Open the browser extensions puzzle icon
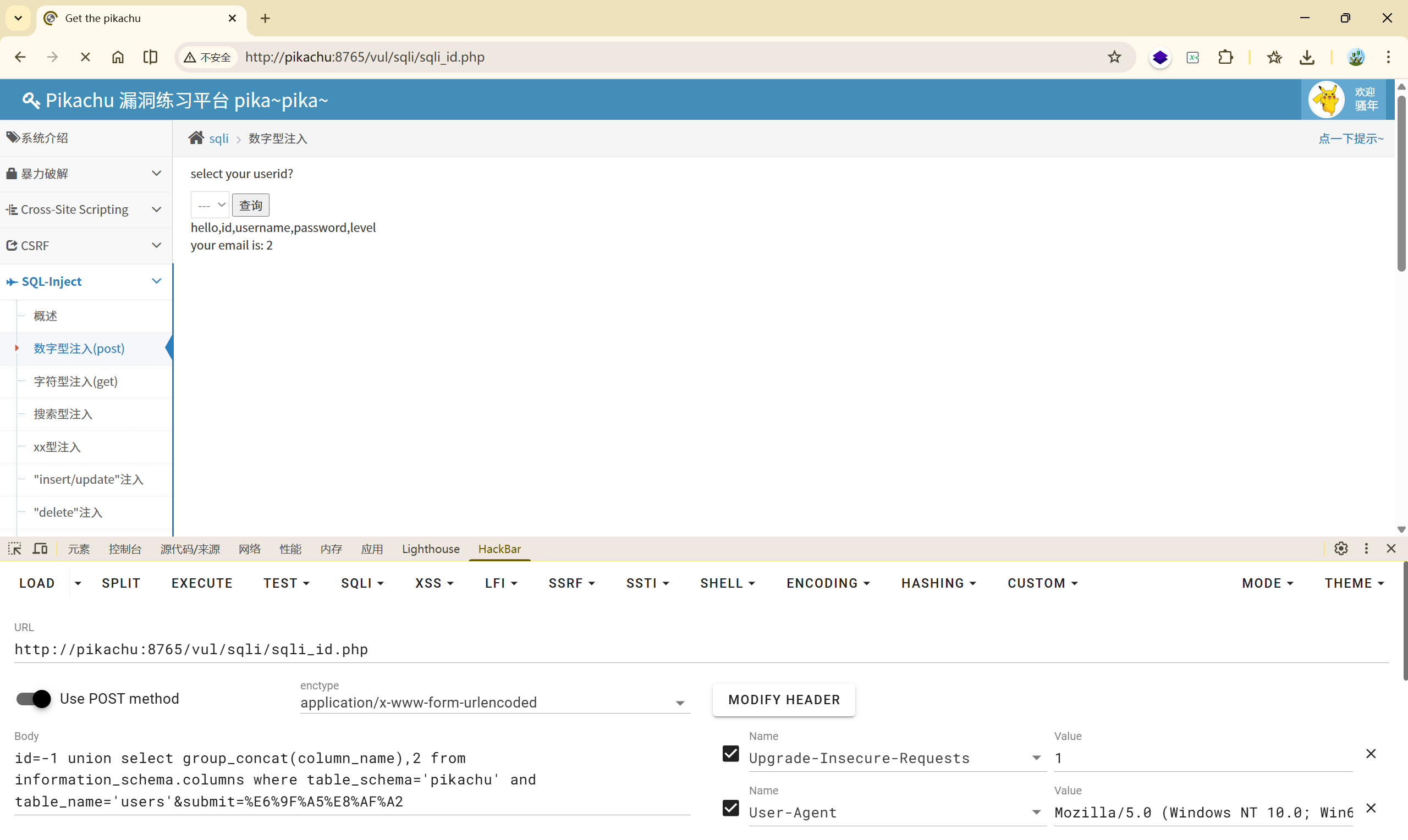The image size is (1408, 840). coord(1225,57)
